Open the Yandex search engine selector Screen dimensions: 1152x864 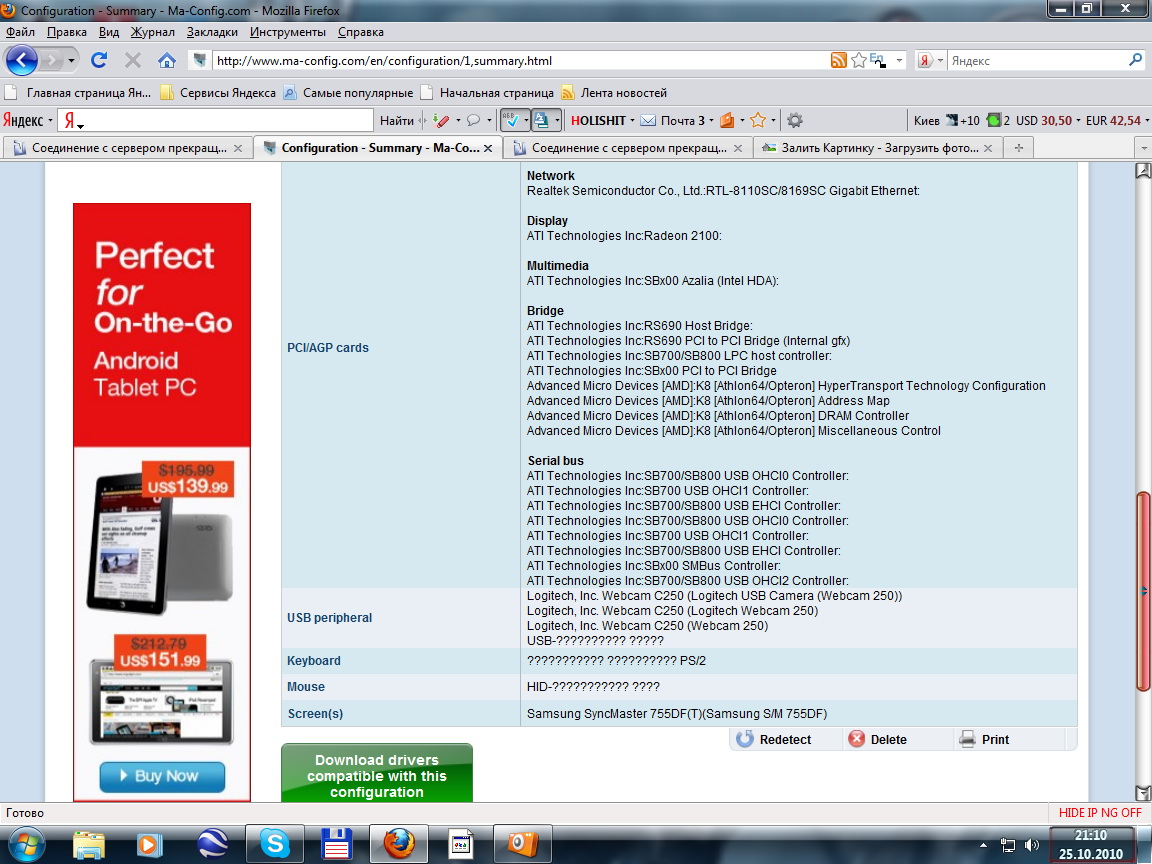pyautogui.click(x=931, y=61)
